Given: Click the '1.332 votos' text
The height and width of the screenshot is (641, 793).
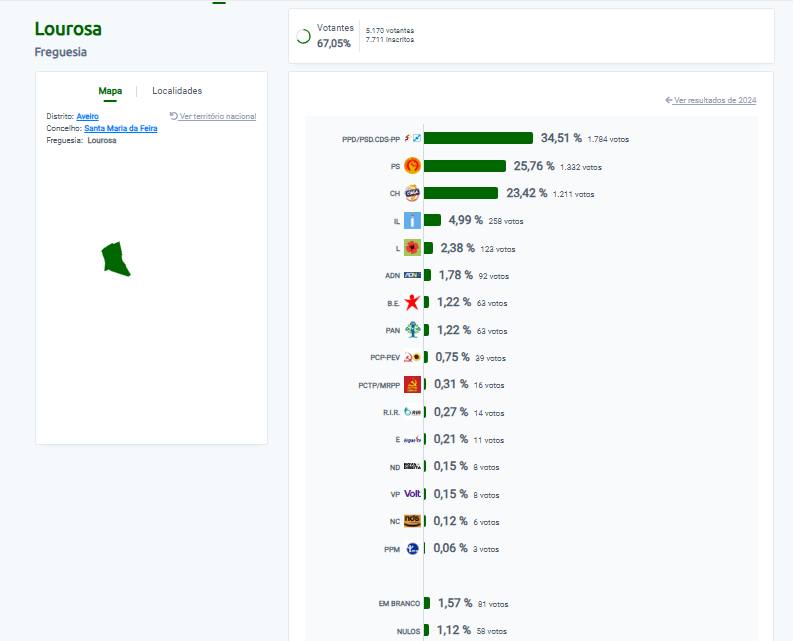Looking at the screenshot, I should (581, 167).
